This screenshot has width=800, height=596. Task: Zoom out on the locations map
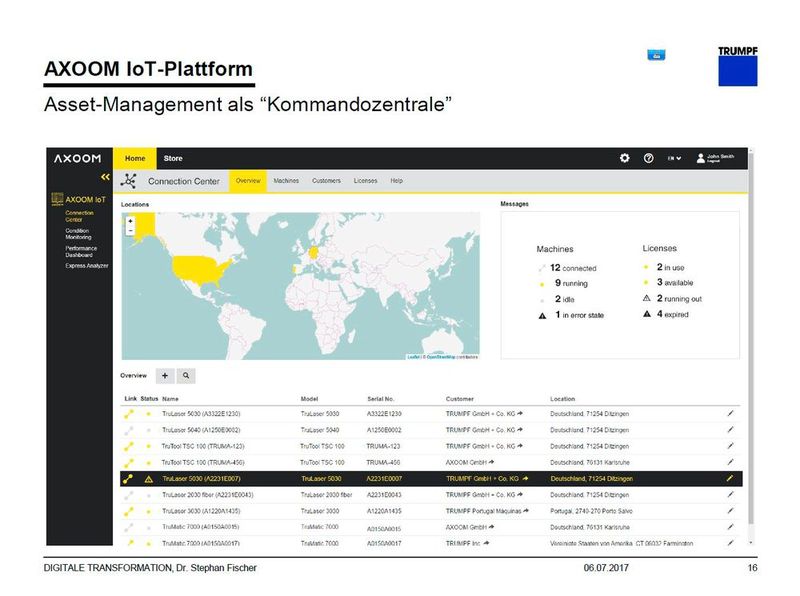coord(129,231)
